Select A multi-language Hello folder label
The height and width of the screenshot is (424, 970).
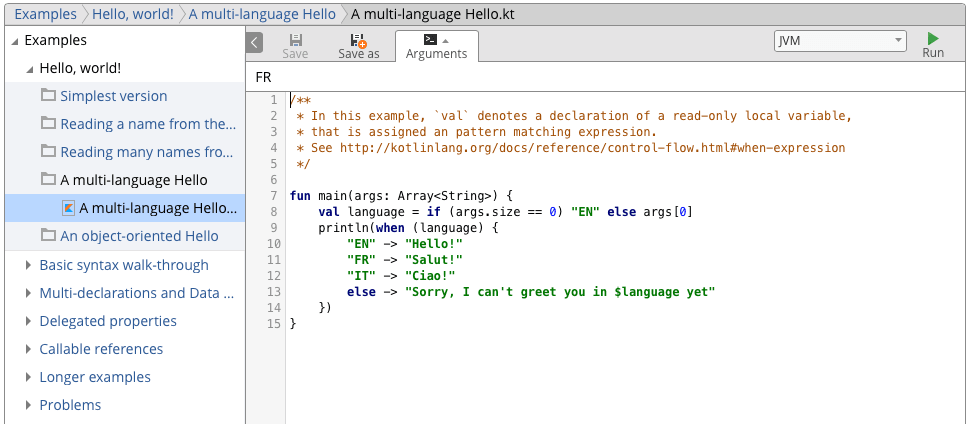coord(134,180)
